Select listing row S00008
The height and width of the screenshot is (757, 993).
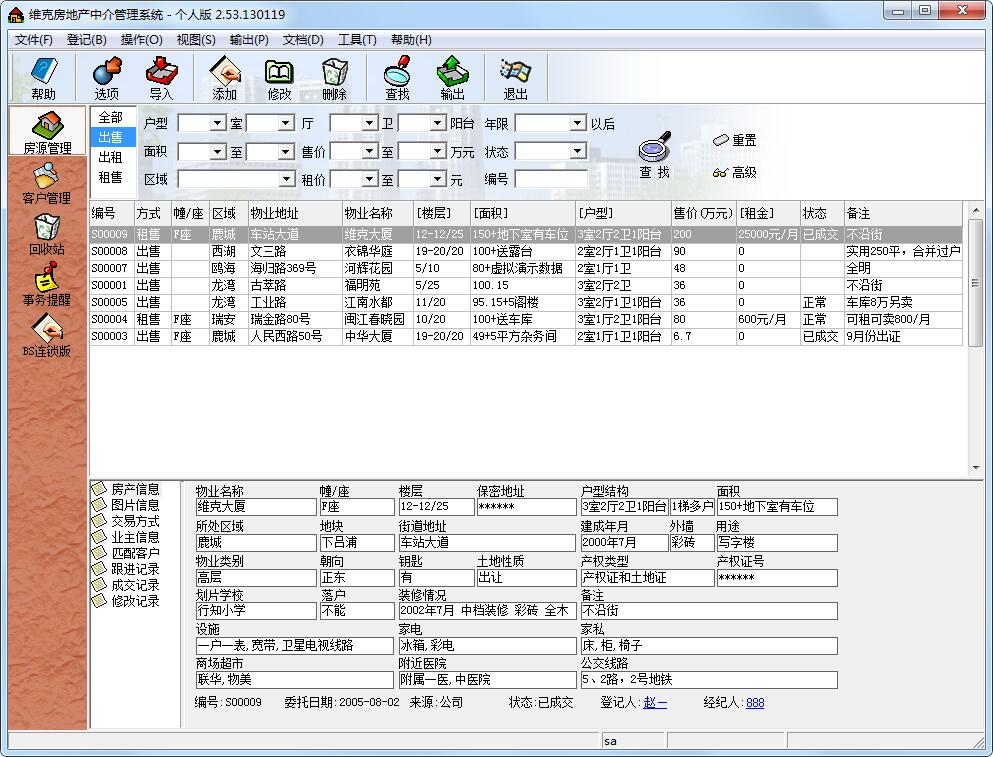point(526,251)
